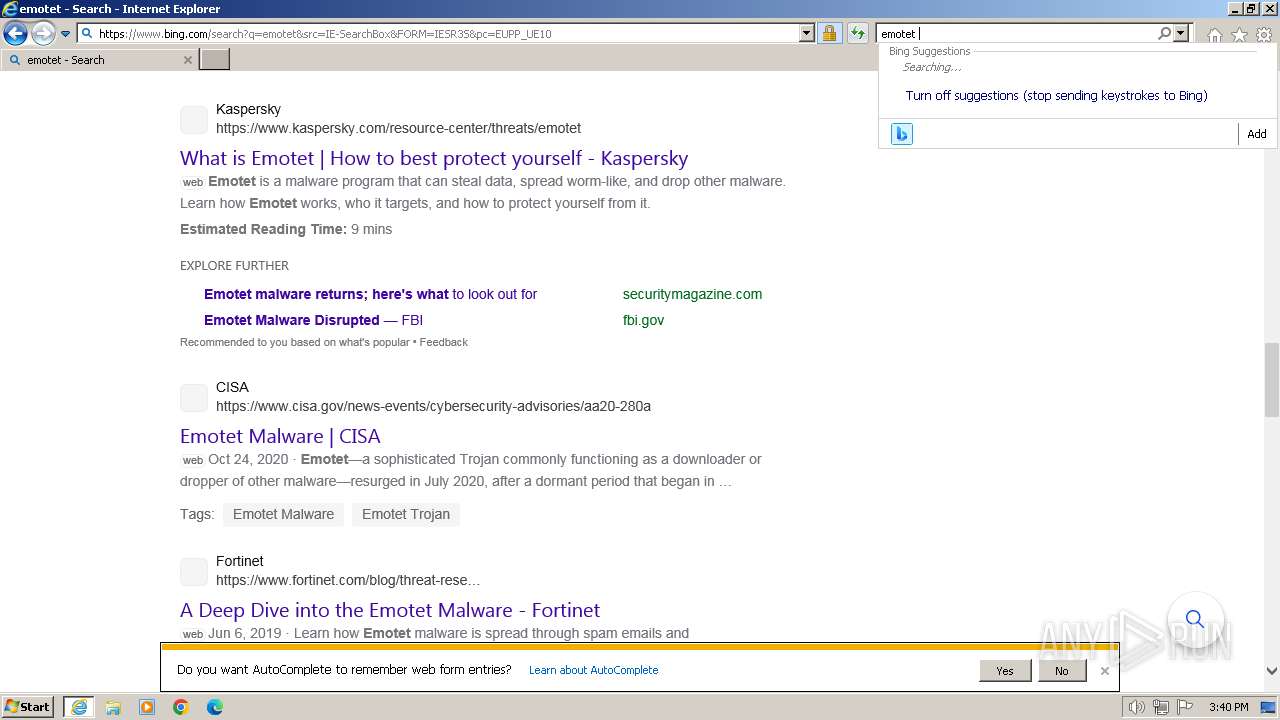Viewport: 1280px width, 720px height.
Task: Click the Fortinet site favicon
Action: [194, 571]
